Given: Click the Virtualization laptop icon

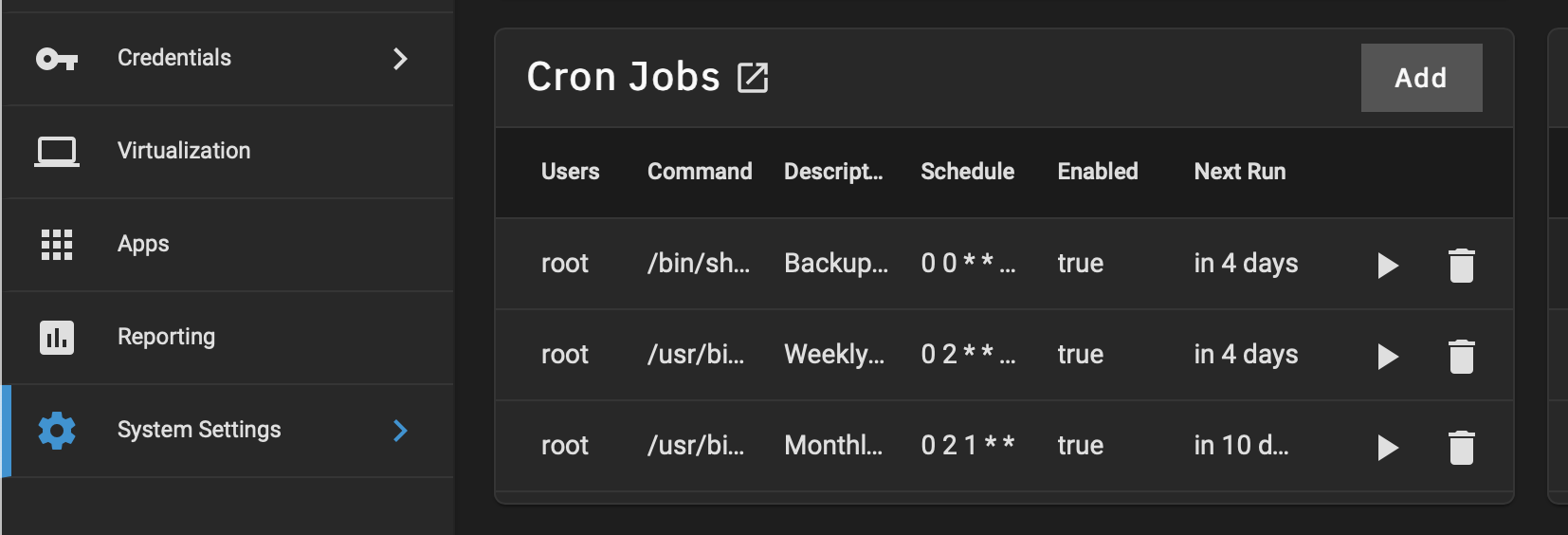Looking at the screenshot, I should pyautogui.click(x=57, y=152).
